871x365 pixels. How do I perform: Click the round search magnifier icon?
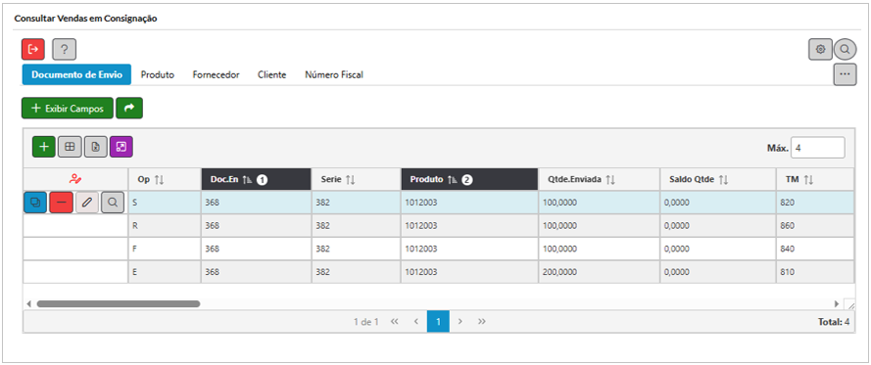tap(845, 49)
